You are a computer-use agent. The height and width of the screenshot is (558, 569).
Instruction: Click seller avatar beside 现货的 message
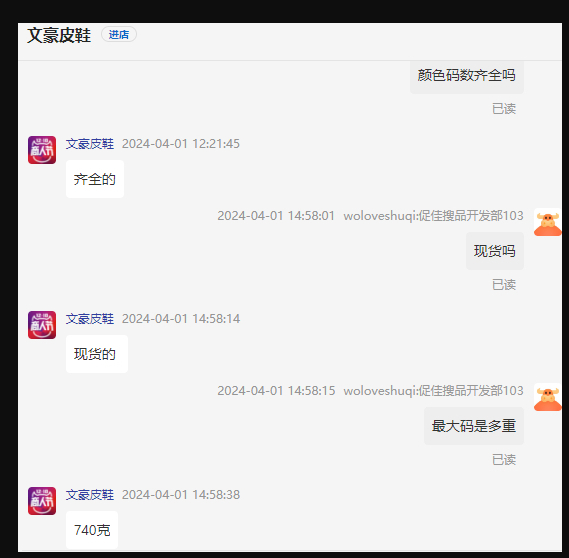(42, 325)
